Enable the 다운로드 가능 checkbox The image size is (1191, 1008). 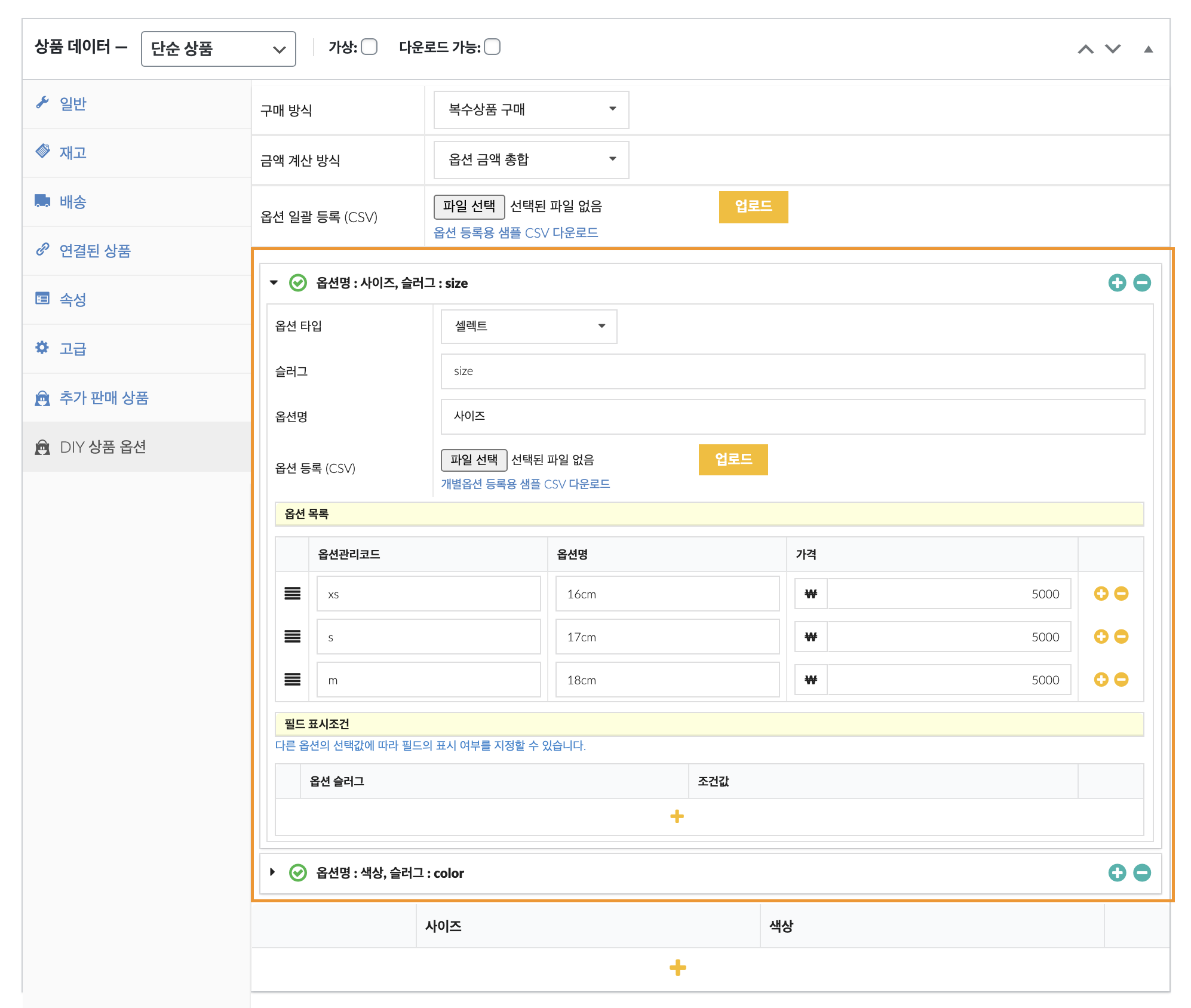click(492, 47)
